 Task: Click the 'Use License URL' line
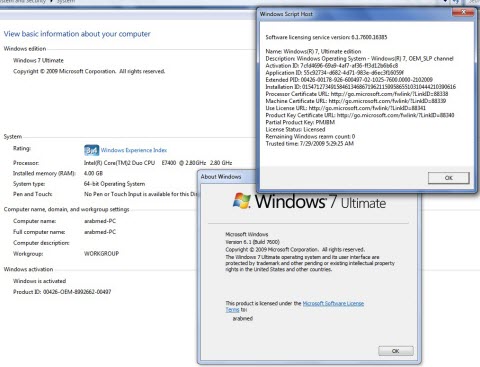[x=345, y=108]
